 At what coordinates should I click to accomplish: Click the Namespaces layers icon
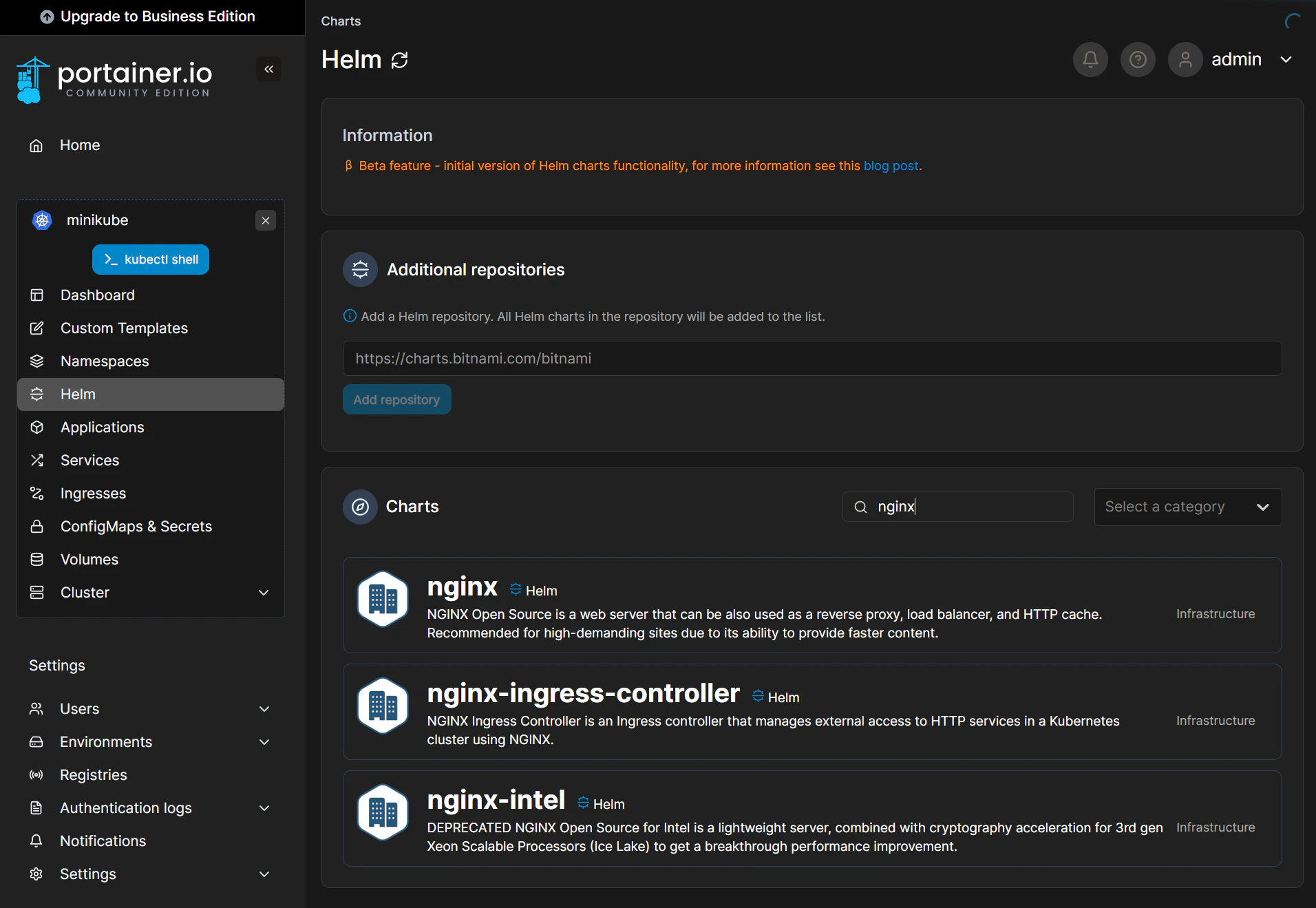pos(37,361)
